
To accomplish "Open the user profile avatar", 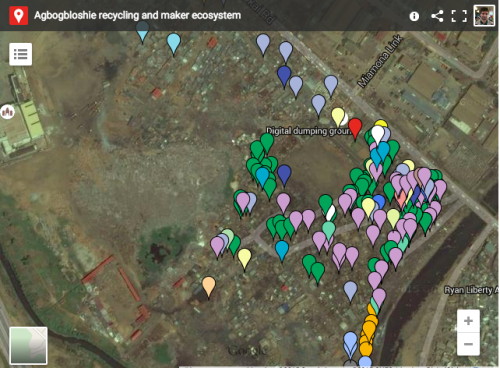I will click(484, 16).
